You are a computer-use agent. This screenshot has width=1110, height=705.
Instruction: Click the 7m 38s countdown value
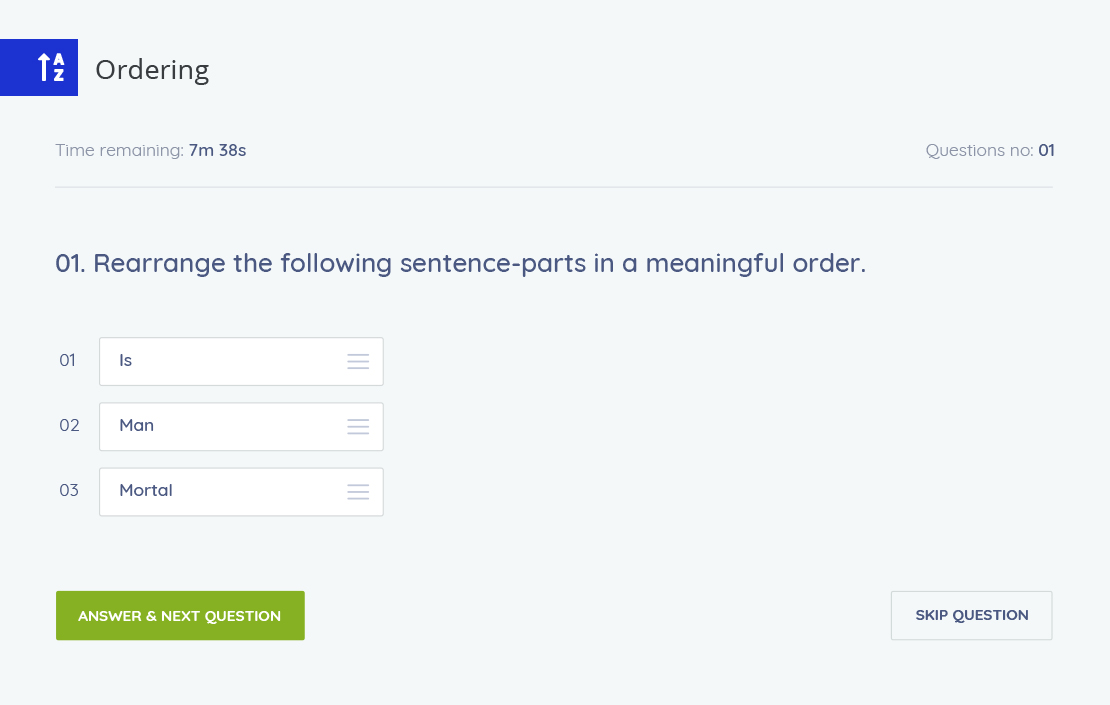[217, 151]
